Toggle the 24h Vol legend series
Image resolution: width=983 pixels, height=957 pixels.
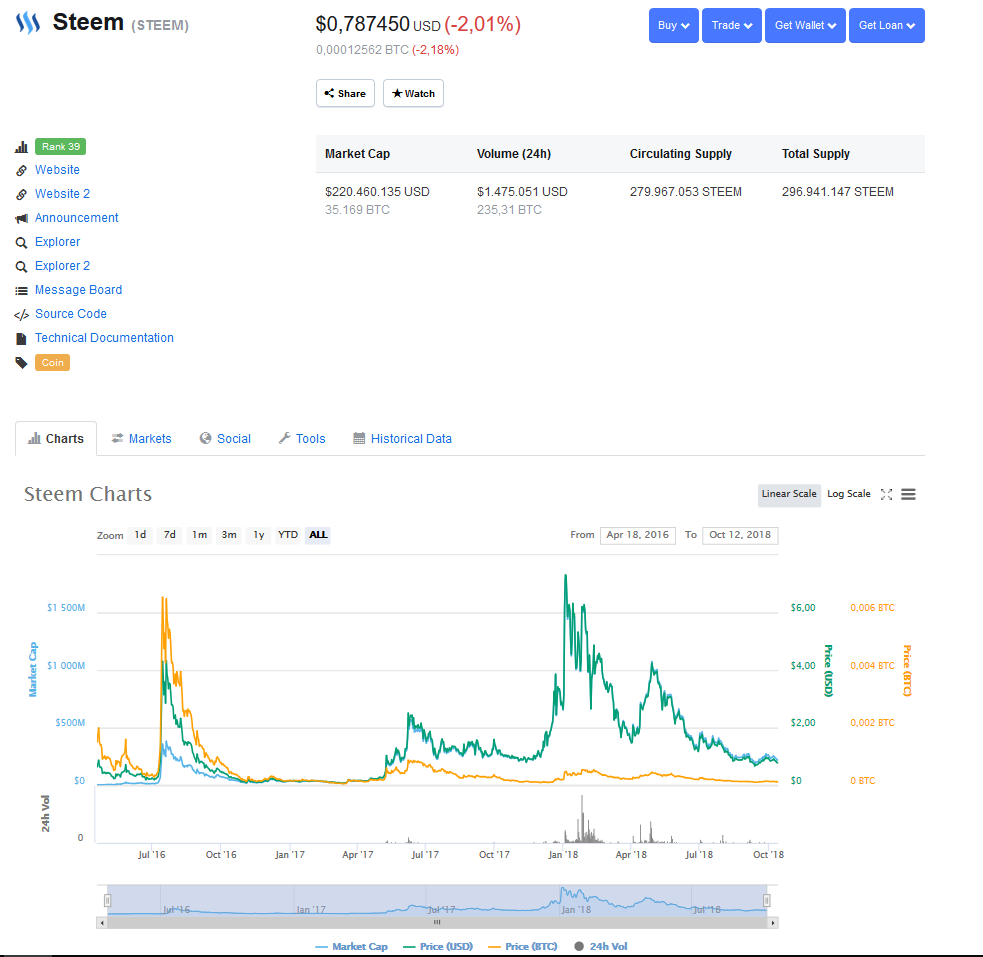pyautogui.click(x=601, y=946)
